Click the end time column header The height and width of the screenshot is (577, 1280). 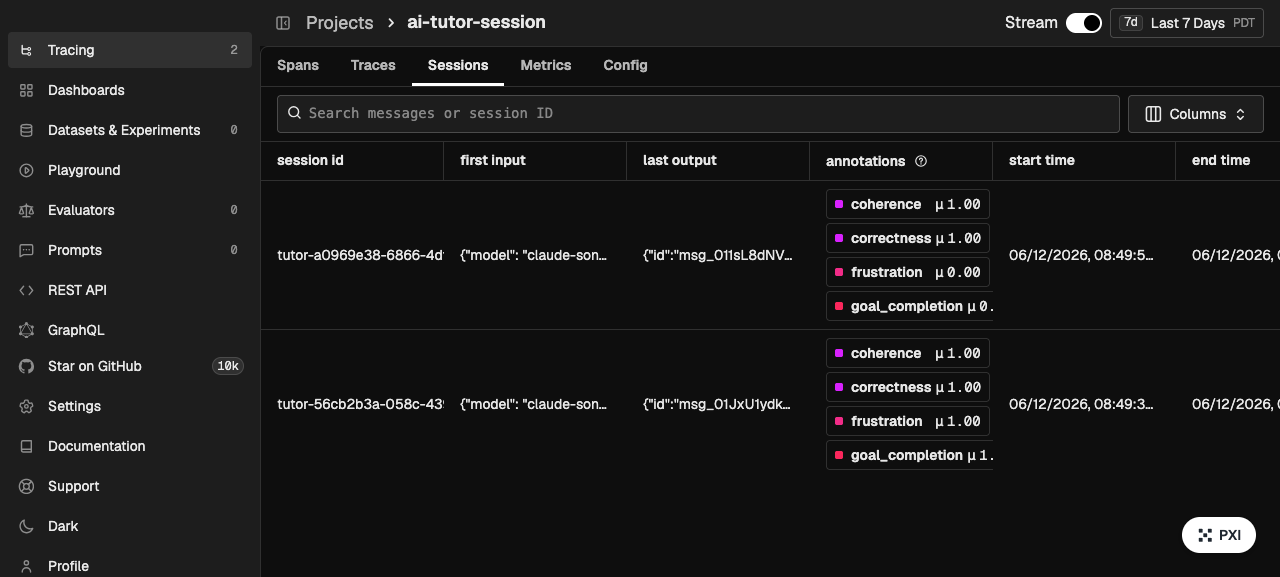tap(1221, 160)
